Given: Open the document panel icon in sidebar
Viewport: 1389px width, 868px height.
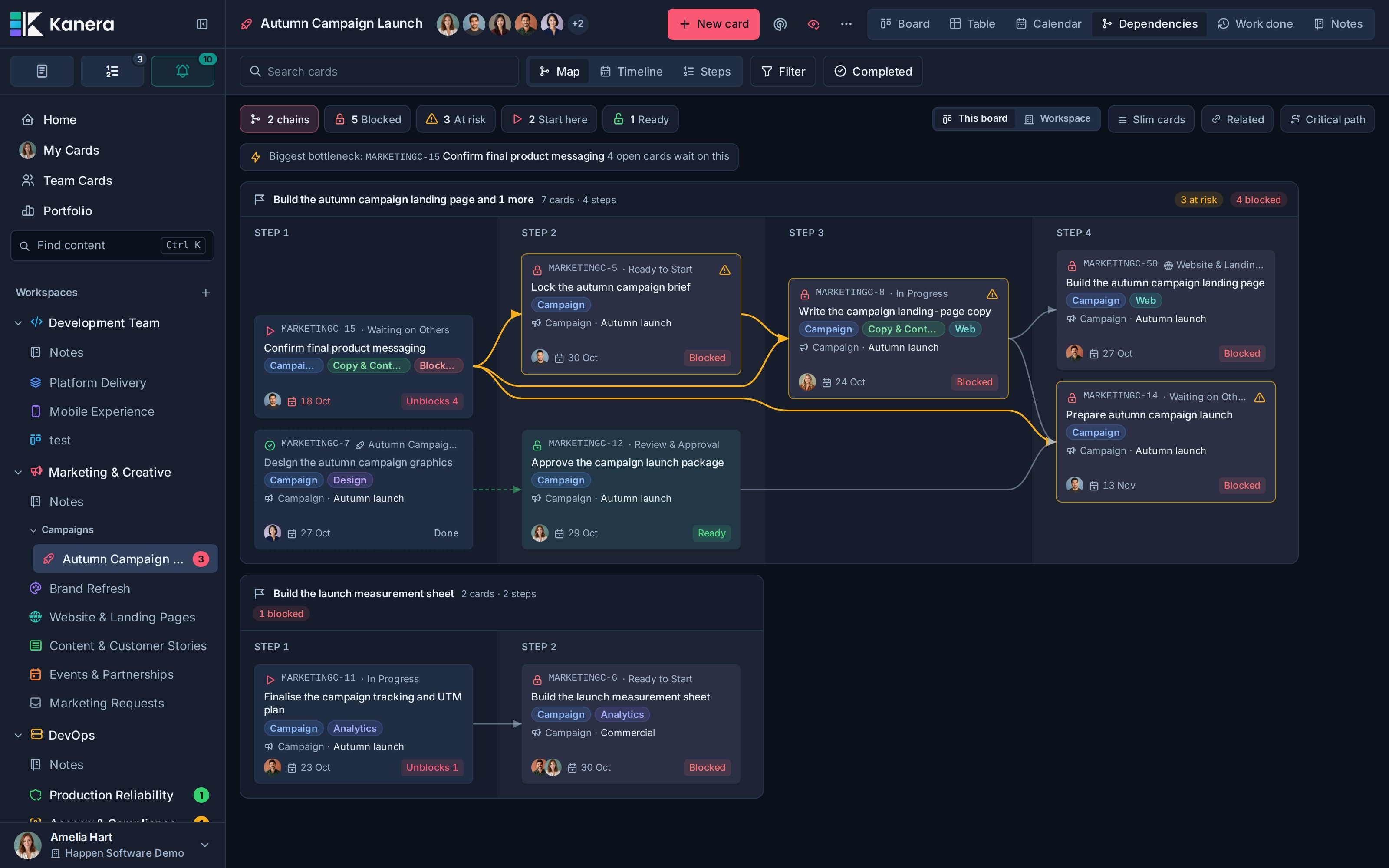Looking at the screenshot, I should pyautogui.click(x=42, y=71).
